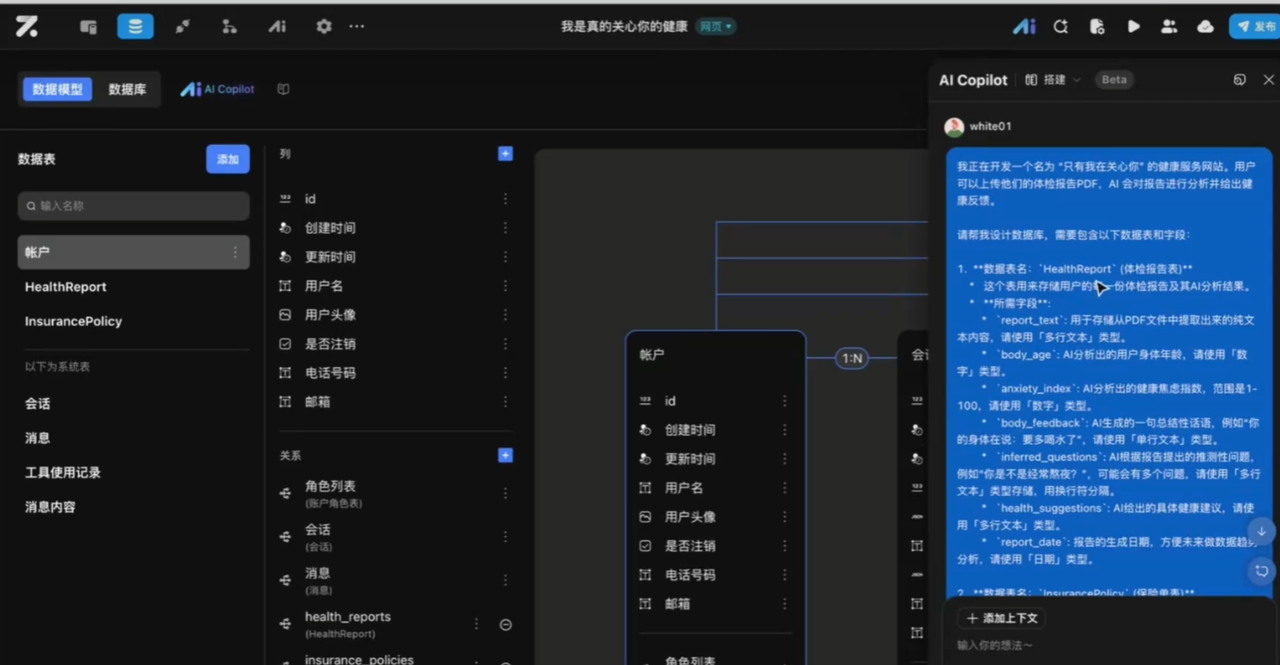Click 添加 button to add data table
This screenshot has width=1280, height=665.
pos(228,159)
